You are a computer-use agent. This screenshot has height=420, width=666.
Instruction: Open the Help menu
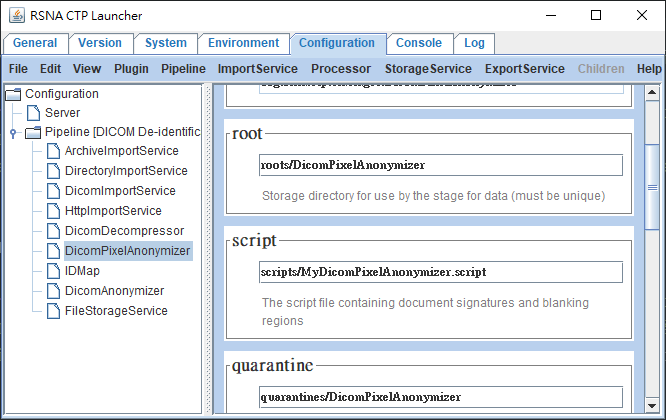(x=649, y=69)
